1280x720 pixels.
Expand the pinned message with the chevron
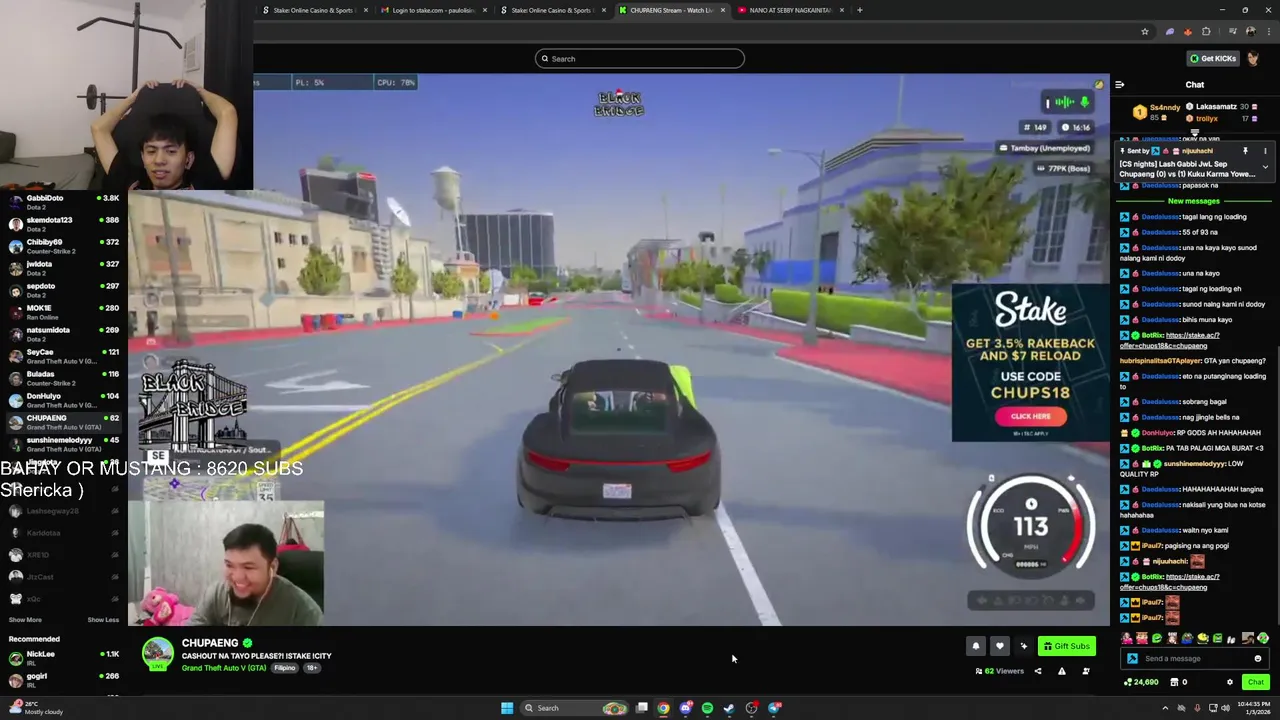1265,167
